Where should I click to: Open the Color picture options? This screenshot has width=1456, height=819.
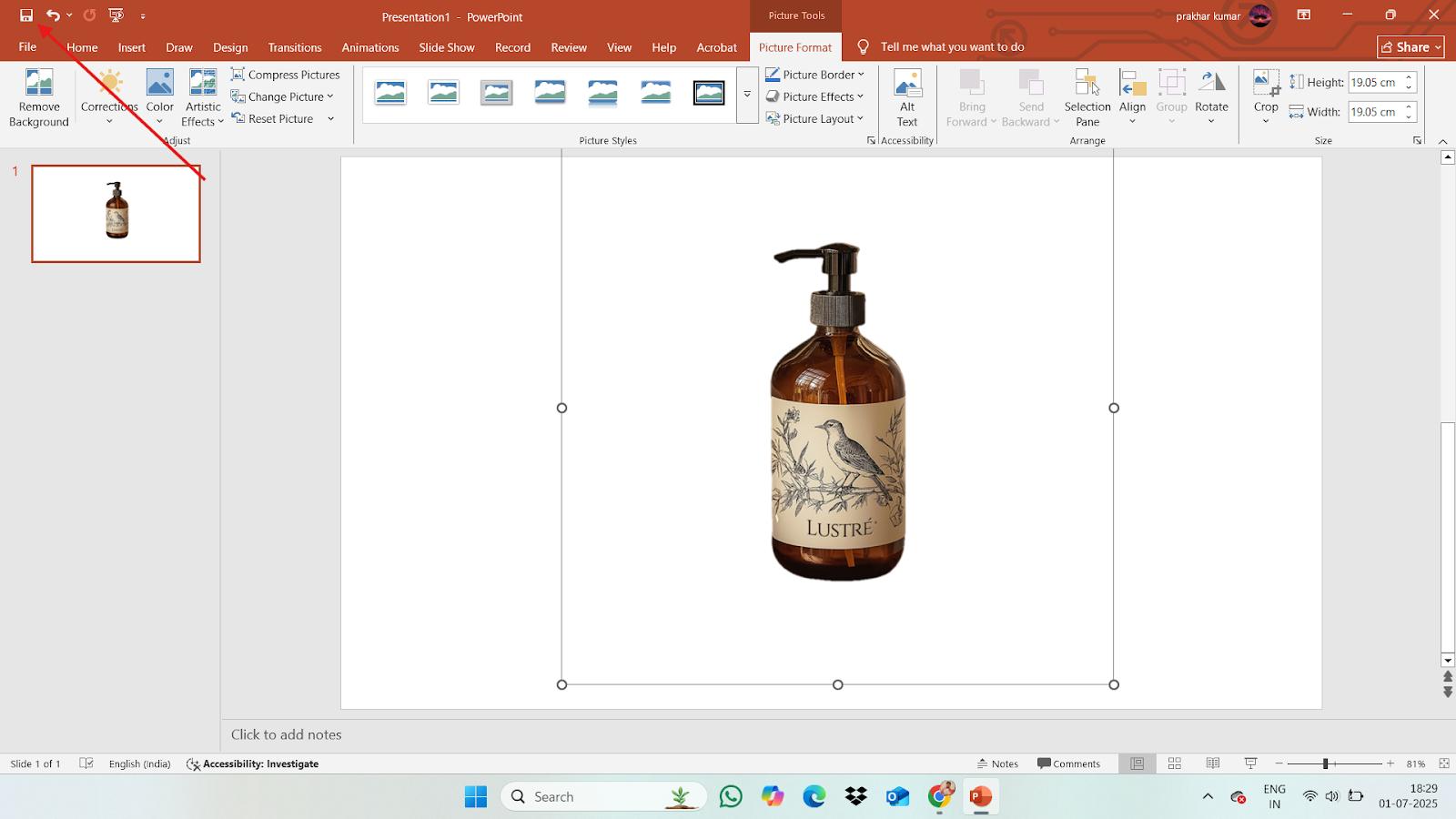click(159, 97)
